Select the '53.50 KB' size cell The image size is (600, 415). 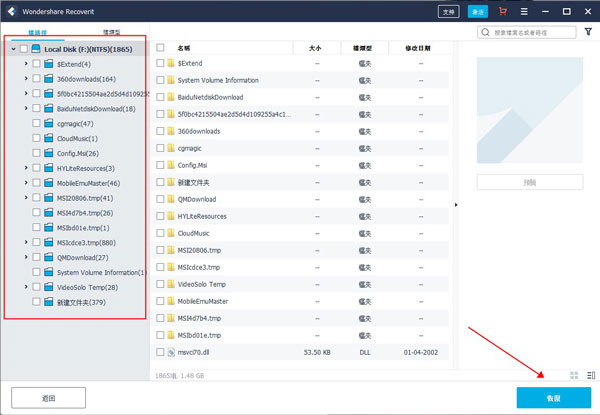click(317, 352)
